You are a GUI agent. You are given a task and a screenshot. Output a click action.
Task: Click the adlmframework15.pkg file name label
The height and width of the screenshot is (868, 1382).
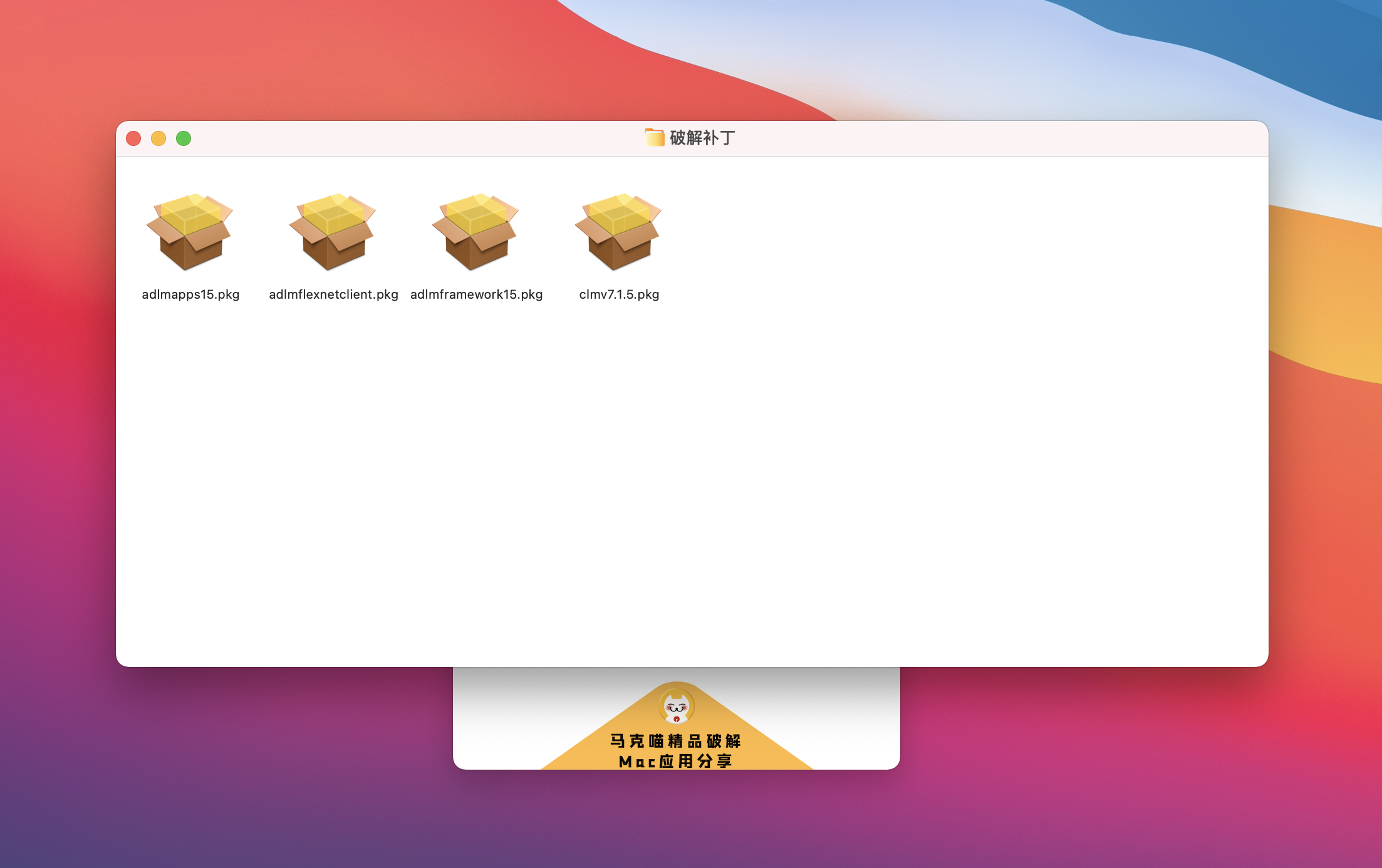(476, 294)
